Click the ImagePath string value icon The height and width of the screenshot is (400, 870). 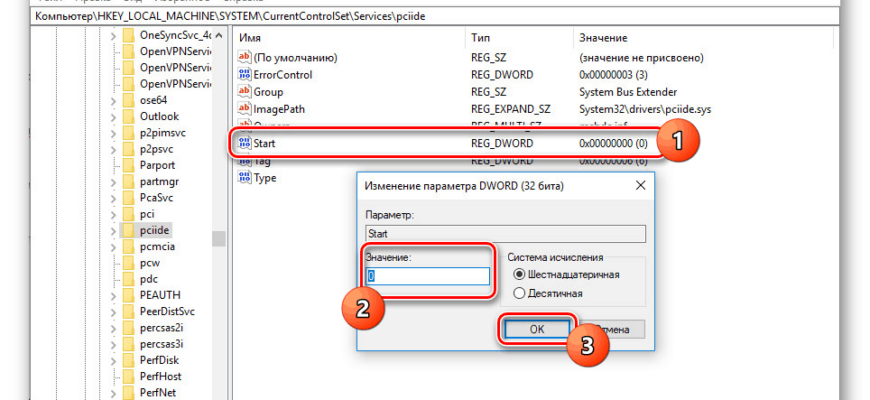click(244, 109)
